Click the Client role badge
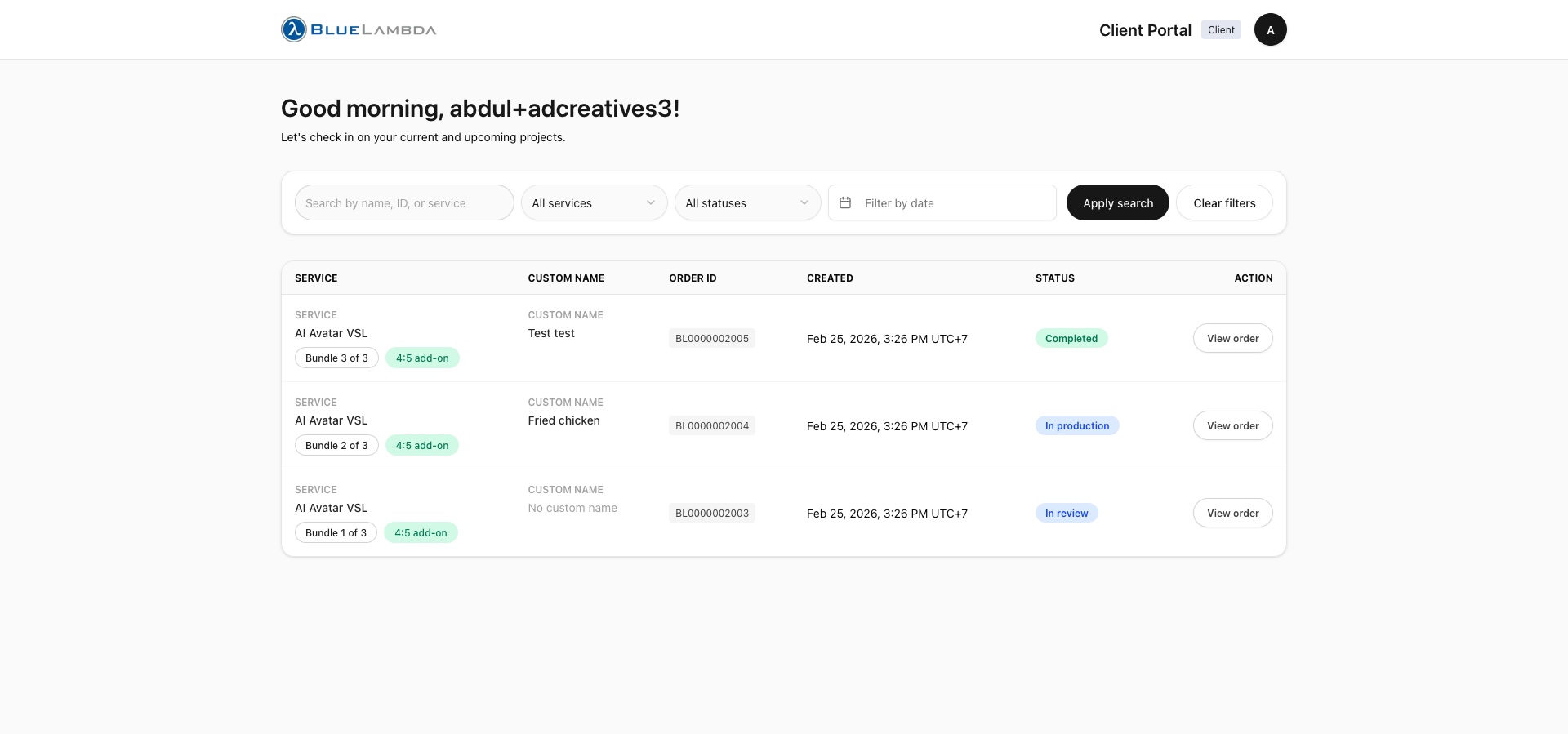1568x734 pixels. pyautogui.click(x=1221, y=29)
